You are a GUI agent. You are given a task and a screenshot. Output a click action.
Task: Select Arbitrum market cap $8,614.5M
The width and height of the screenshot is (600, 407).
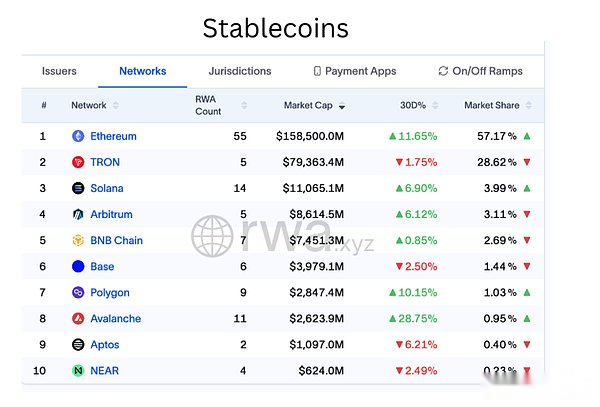(x=316, y=214)
